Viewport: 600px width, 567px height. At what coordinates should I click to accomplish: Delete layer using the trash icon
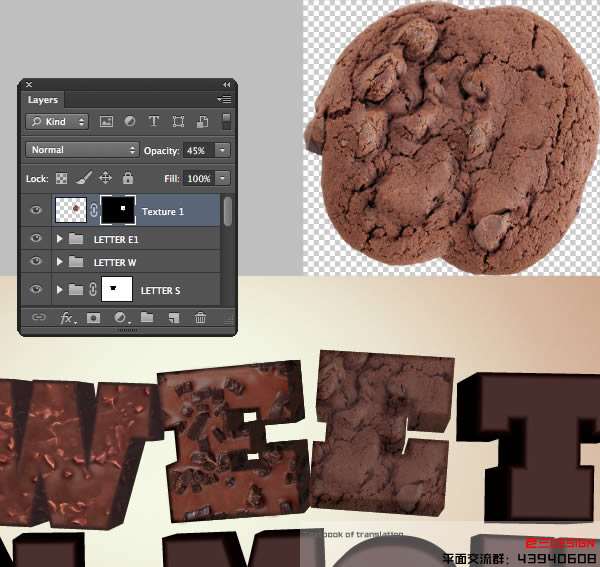coord(200,317)
